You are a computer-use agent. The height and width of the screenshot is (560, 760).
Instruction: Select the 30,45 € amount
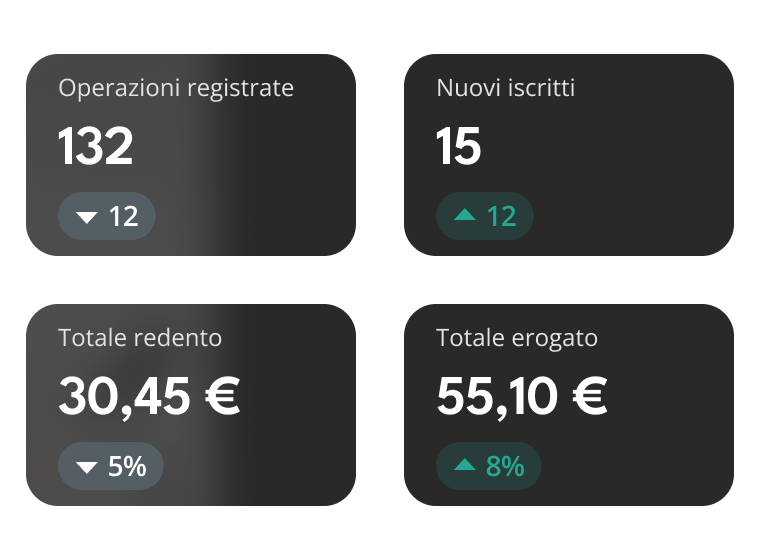pos(149,397)
